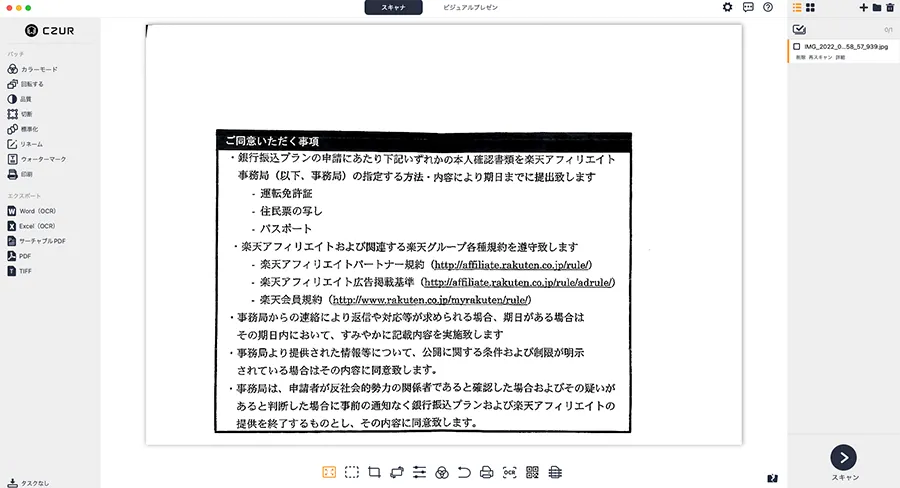This screenshot has width=900, height=488.
Task: Click the last icon in the bottom toolbar
Action: tap(555, 472)
